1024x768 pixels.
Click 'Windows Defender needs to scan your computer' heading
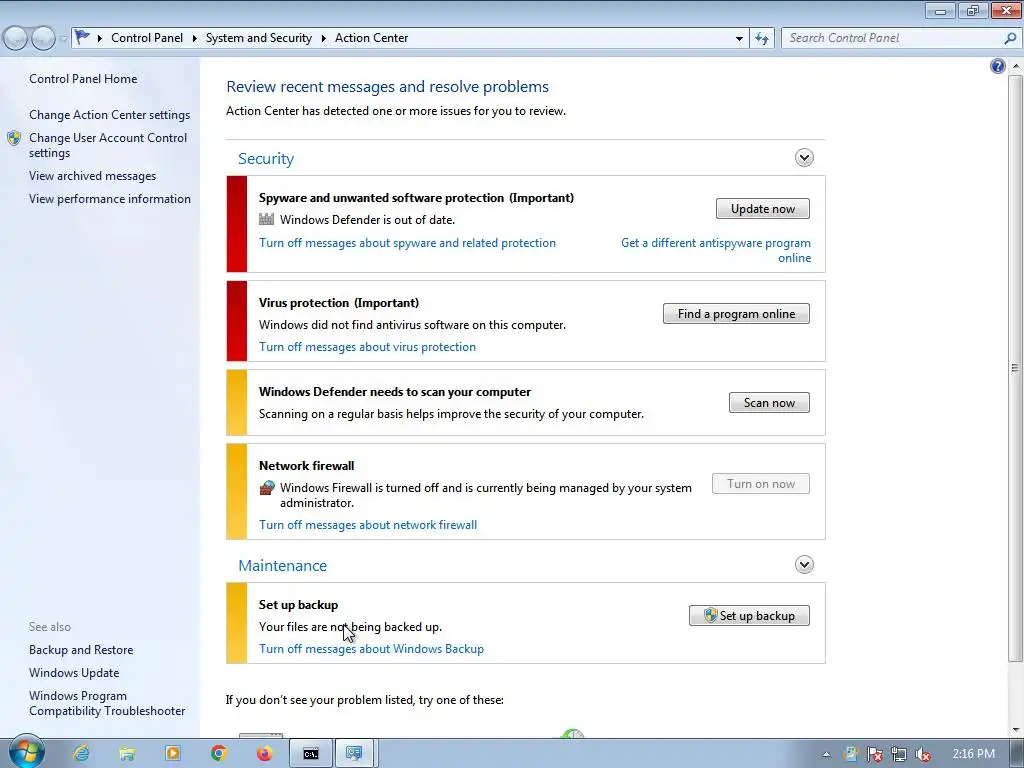394,392
